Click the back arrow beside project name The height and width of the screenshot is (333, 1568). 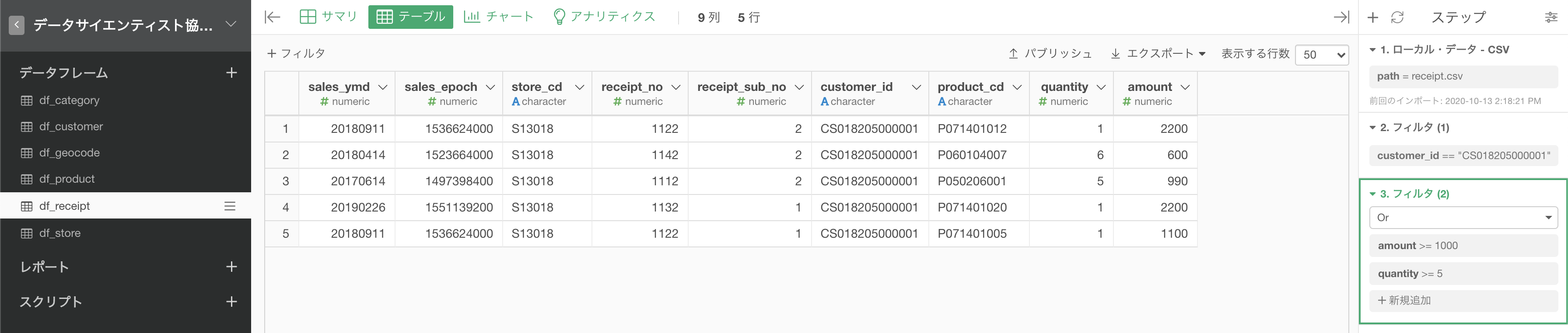click(17, 25)
